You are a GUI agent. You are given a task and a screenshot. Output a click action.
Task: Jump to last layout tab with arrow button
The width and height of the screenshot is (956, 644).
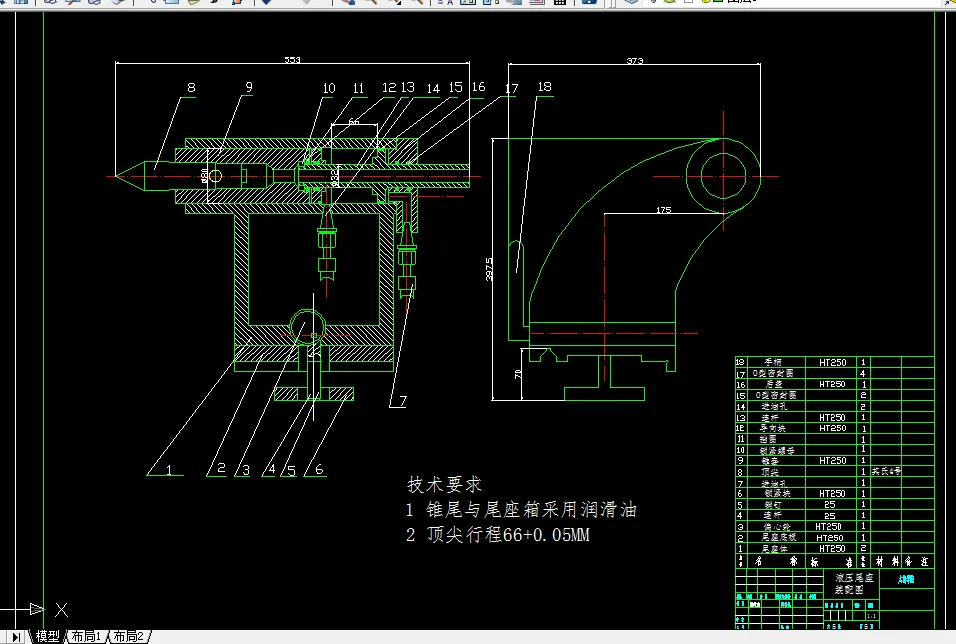click(x=16, y=637)
